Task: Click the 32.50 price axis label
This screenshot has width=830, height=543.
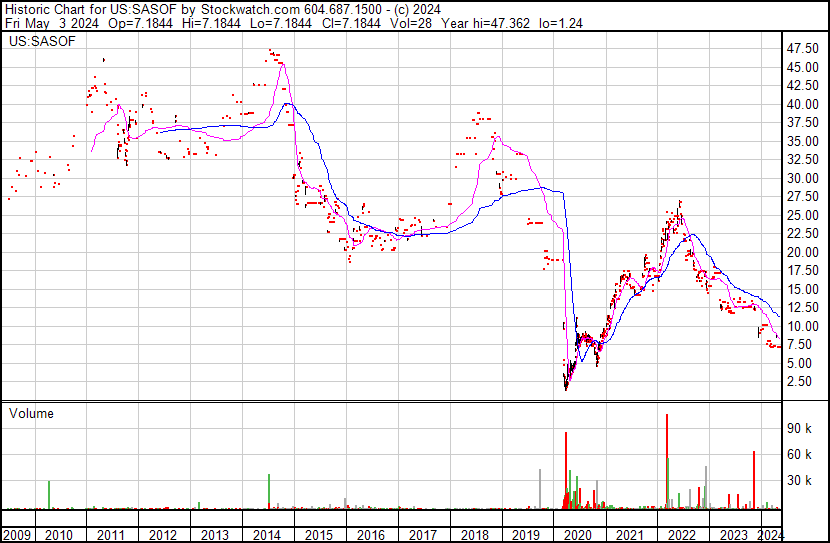Action: point(802,160)
